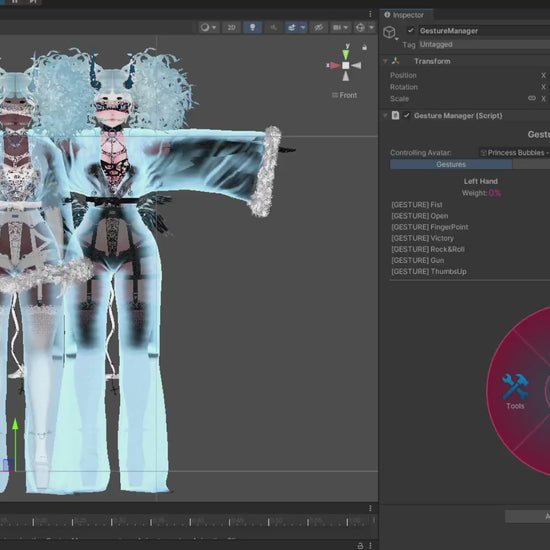Click the Position label
The height and width of the screenshot is (550, 550).
pyautogui.click(x=403, y=75)
